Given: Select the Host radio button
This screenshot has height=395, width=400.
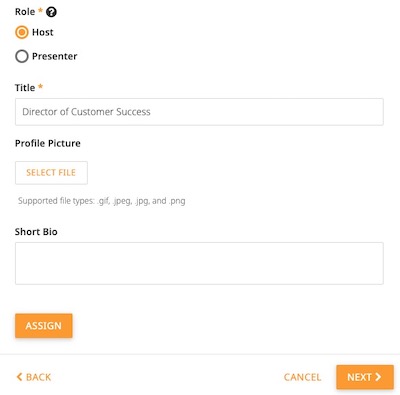Looking at the screenshot, I should (22, 32).
